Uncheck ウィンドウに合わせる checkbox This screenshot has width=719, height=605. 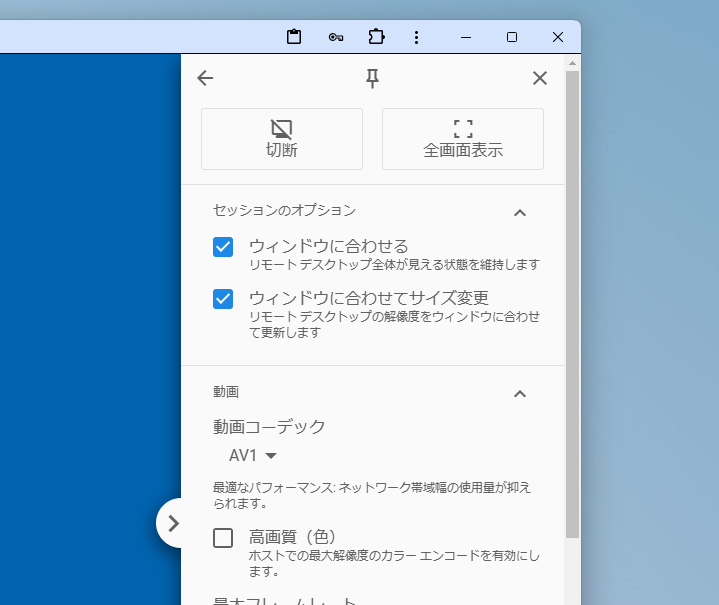[x=223, y=247]
